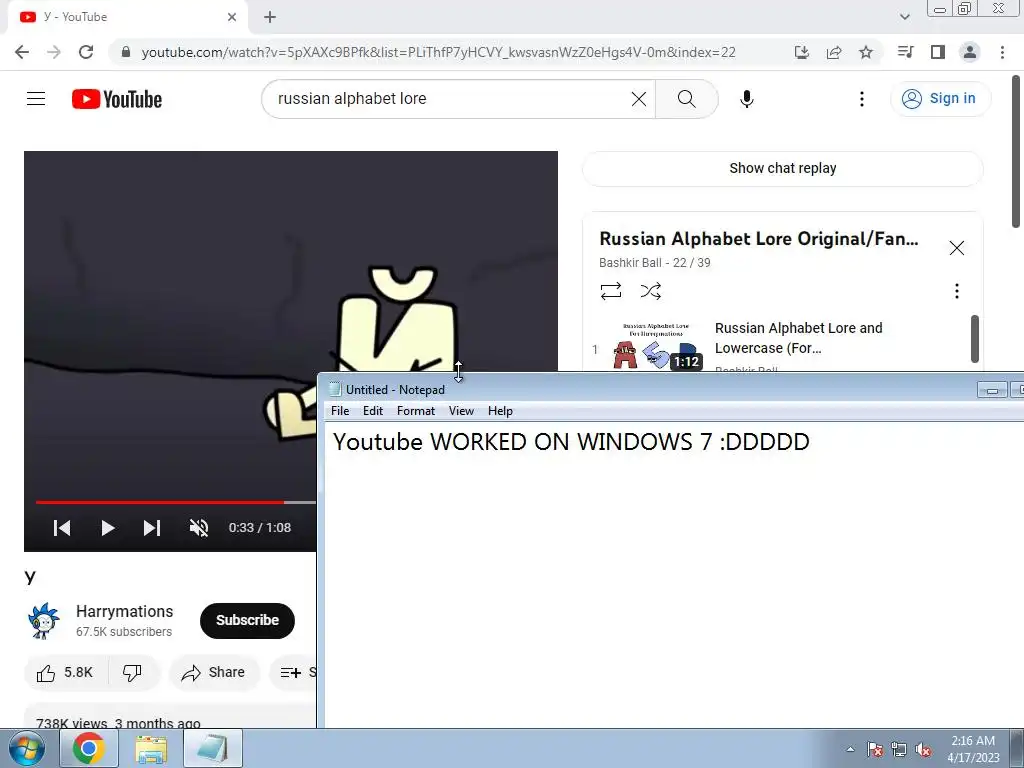Open the playlist three-dot options menu
The height and width of the screenshot is (768, 1024).
[957, 291]
